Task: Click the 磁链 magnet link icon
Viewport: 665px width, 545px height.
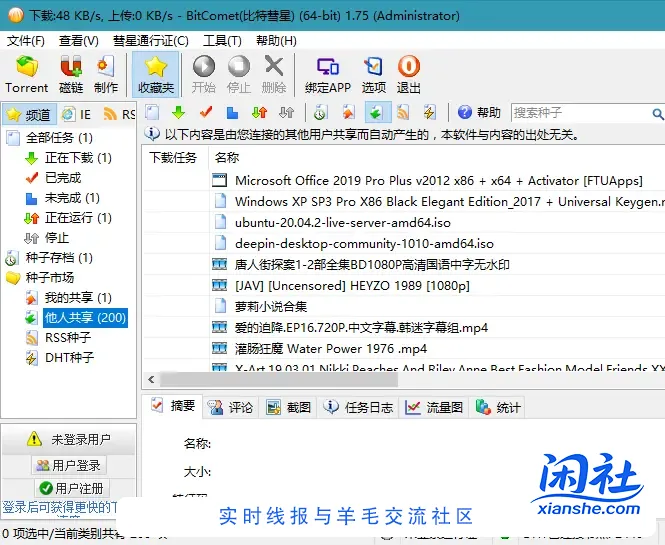Action: (x=71, y=74)
